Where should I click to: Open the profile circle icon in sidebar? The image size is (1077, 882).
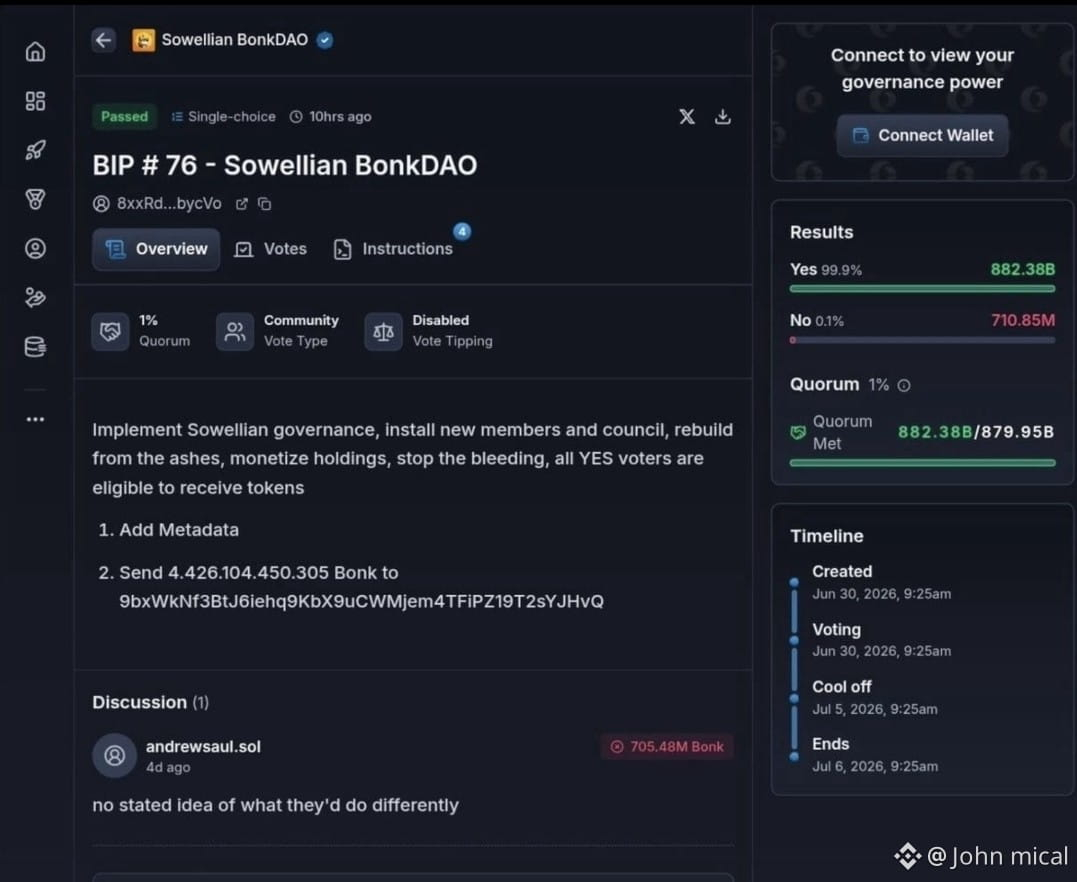pos(35,248)
